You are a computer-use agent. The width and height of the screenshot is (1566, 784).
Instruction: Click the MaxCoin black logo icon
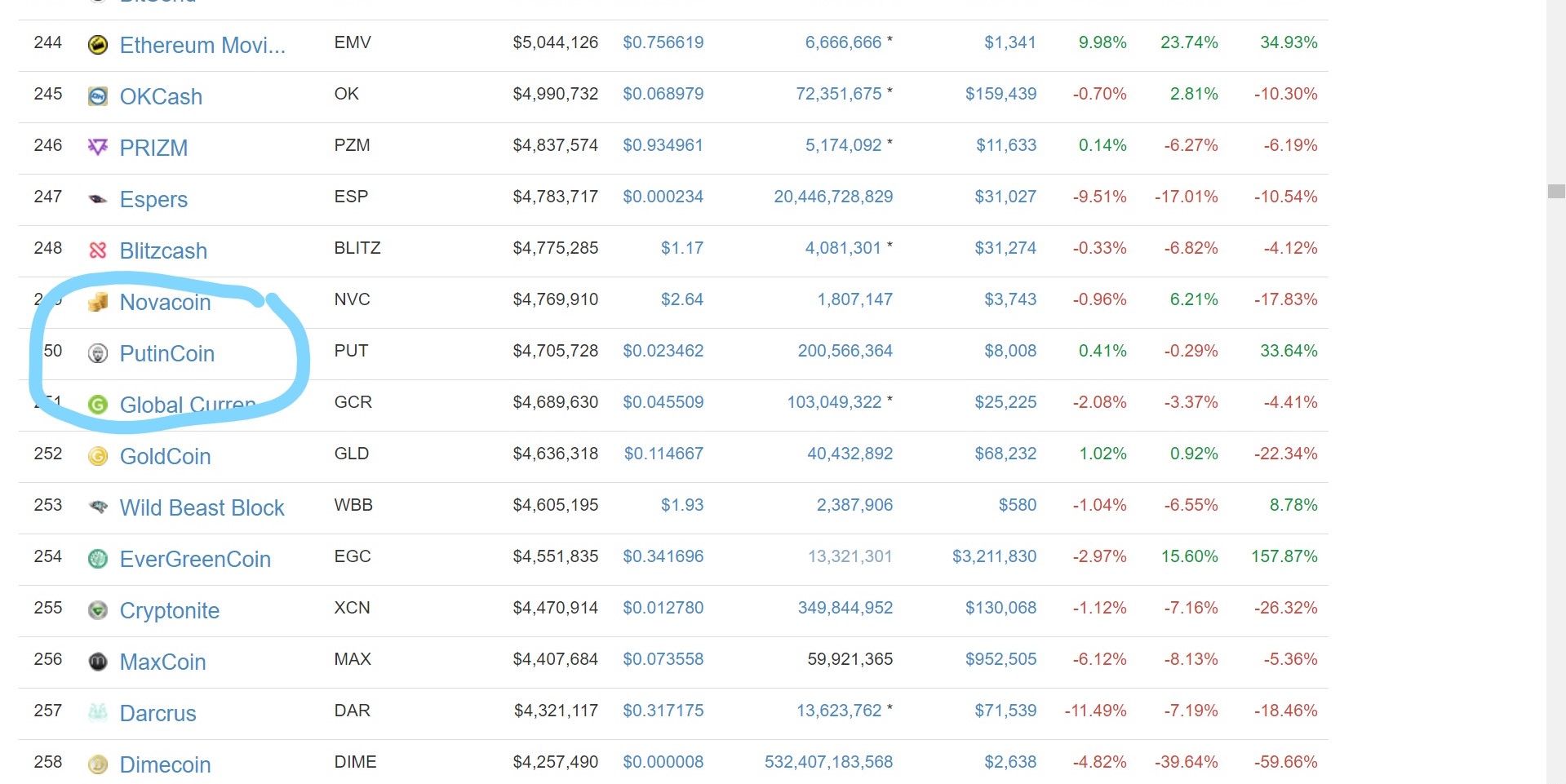pos(98,662)
